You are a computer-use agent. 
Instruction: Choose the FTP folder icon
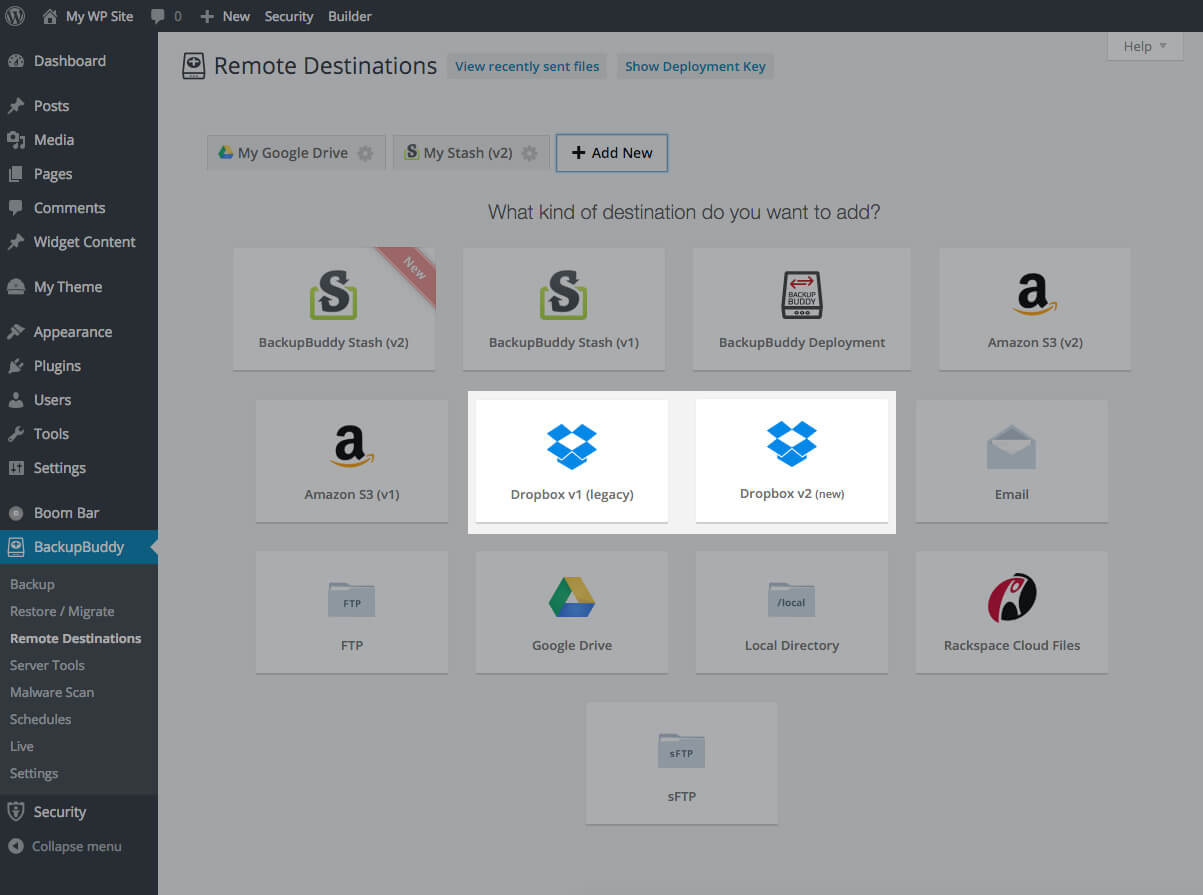(x=351, y=599)
